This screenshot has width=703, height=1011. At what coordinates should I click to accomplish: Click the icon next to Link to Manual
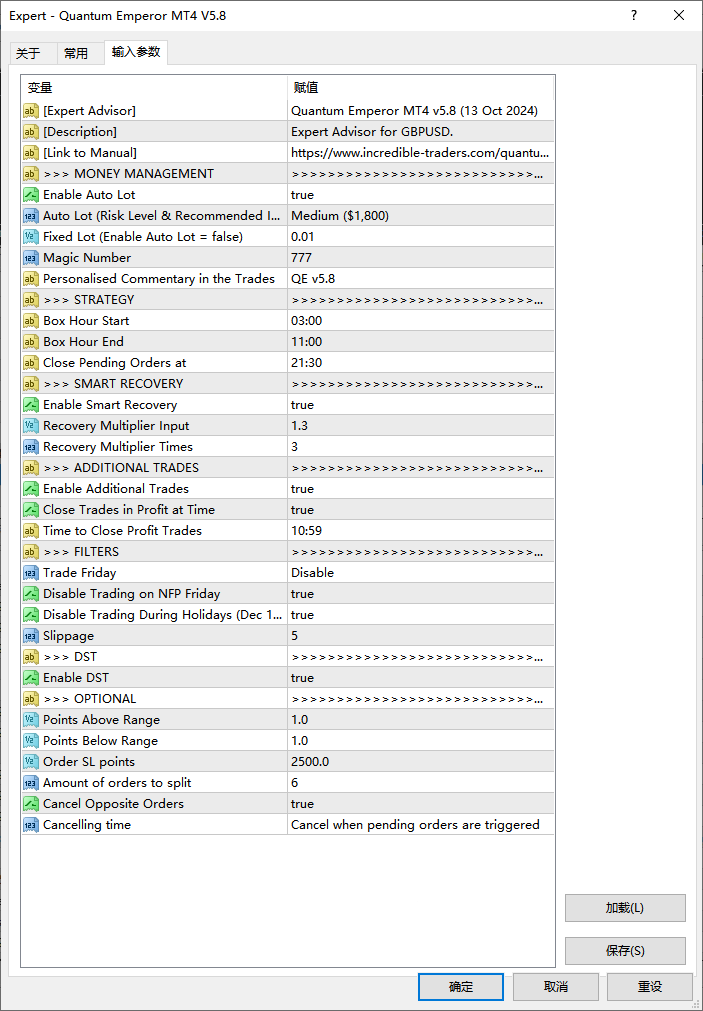click(x=31, y=153)
